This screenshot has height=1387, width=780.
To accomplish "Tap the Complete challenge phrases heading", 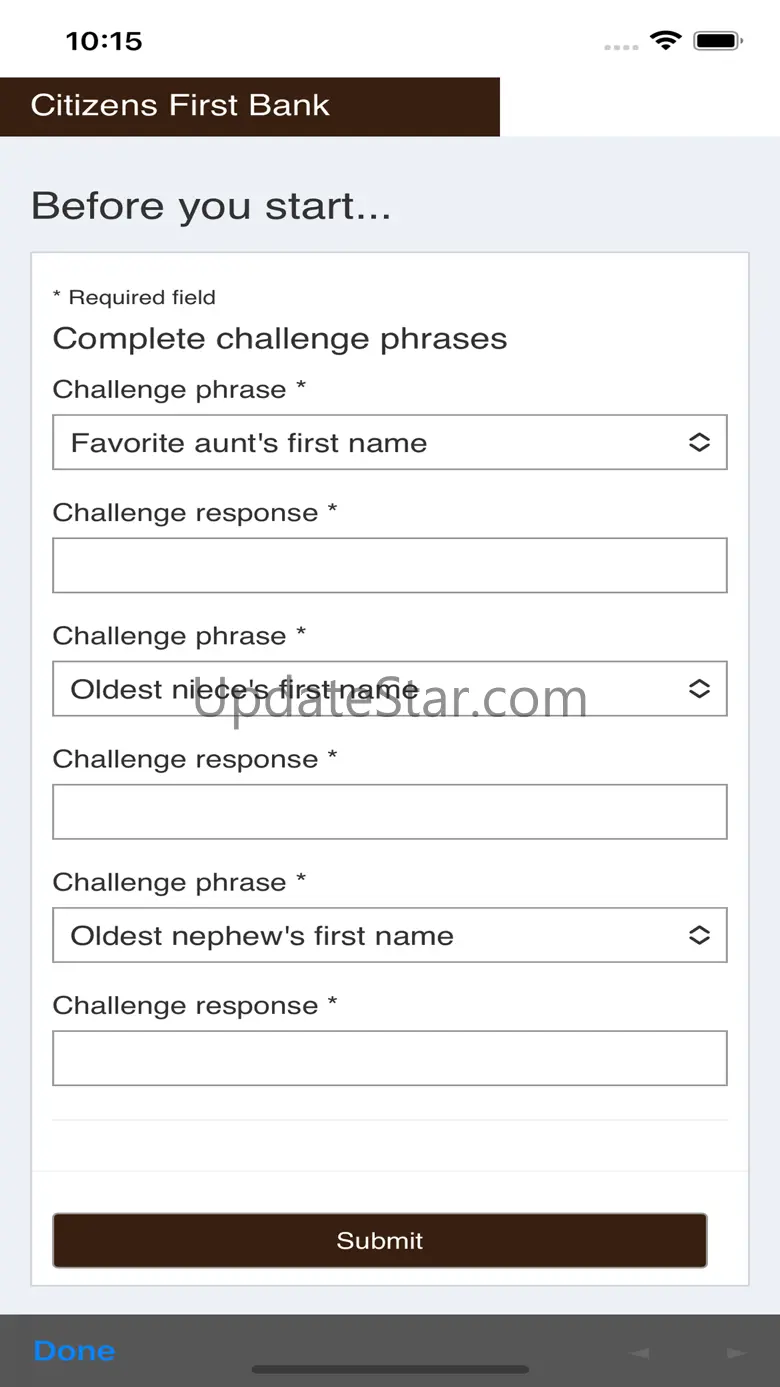I will [x=280, y=338].
